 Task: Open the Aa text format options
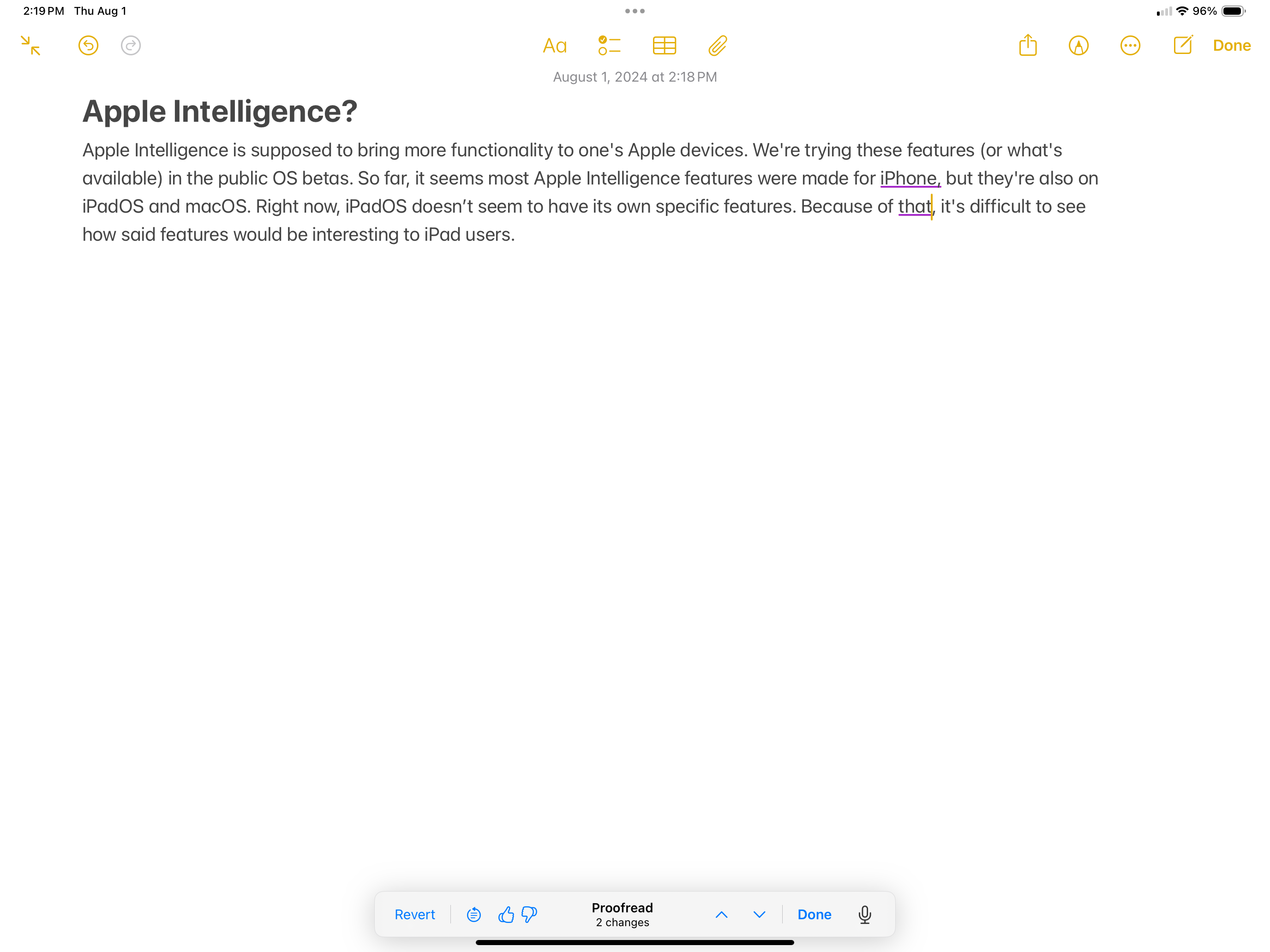[555, 45]
